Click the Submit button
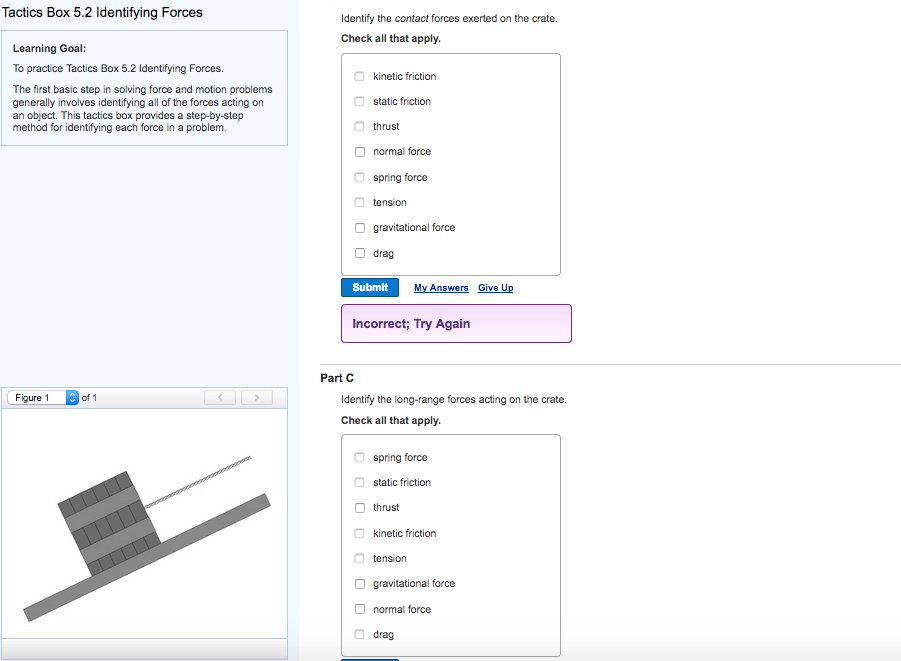Screen dimensions: 901x661 [x=369, y=287]
